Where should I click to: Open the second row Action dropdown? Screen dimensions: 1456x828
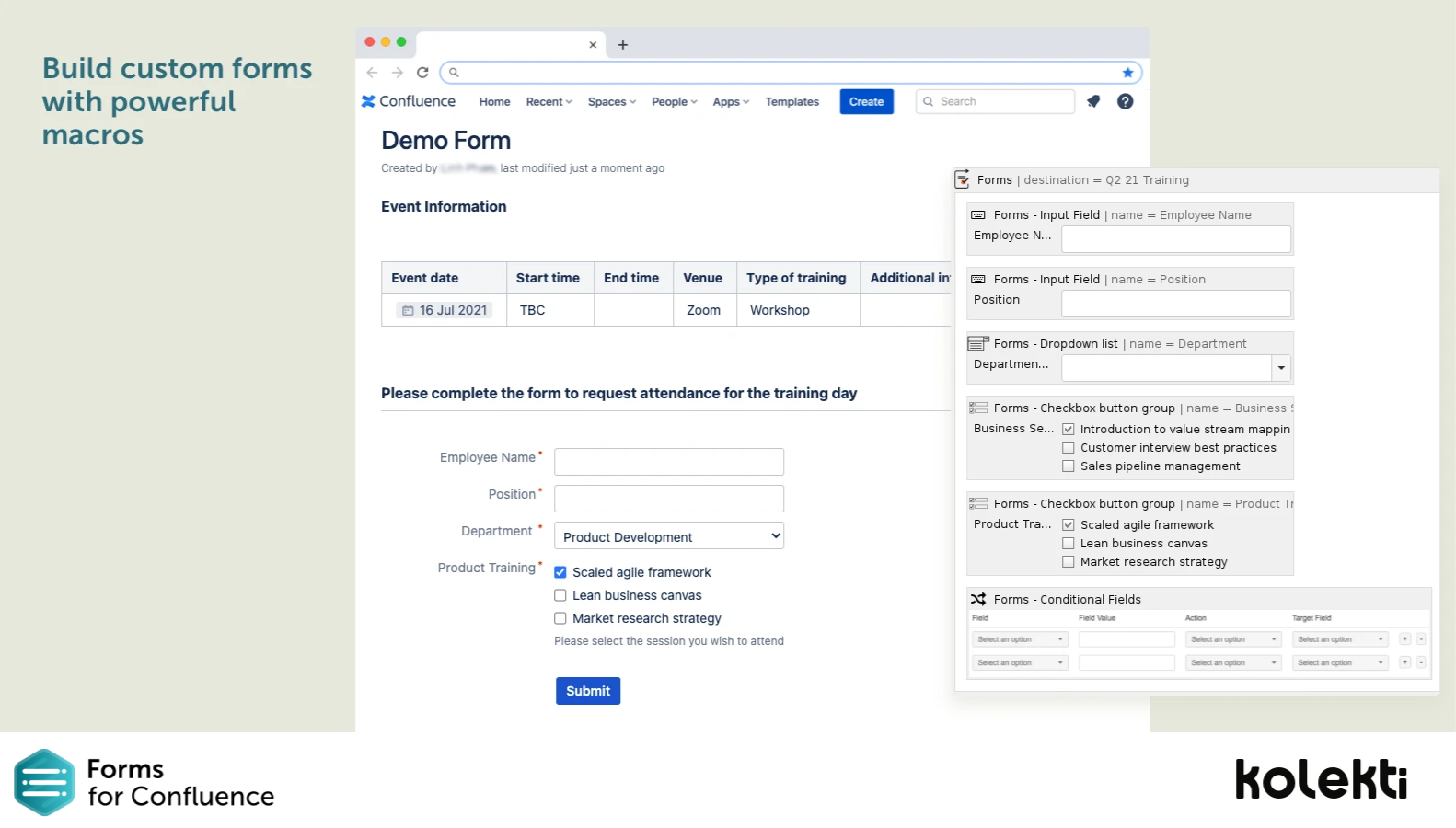click(x=1233, y=662)
